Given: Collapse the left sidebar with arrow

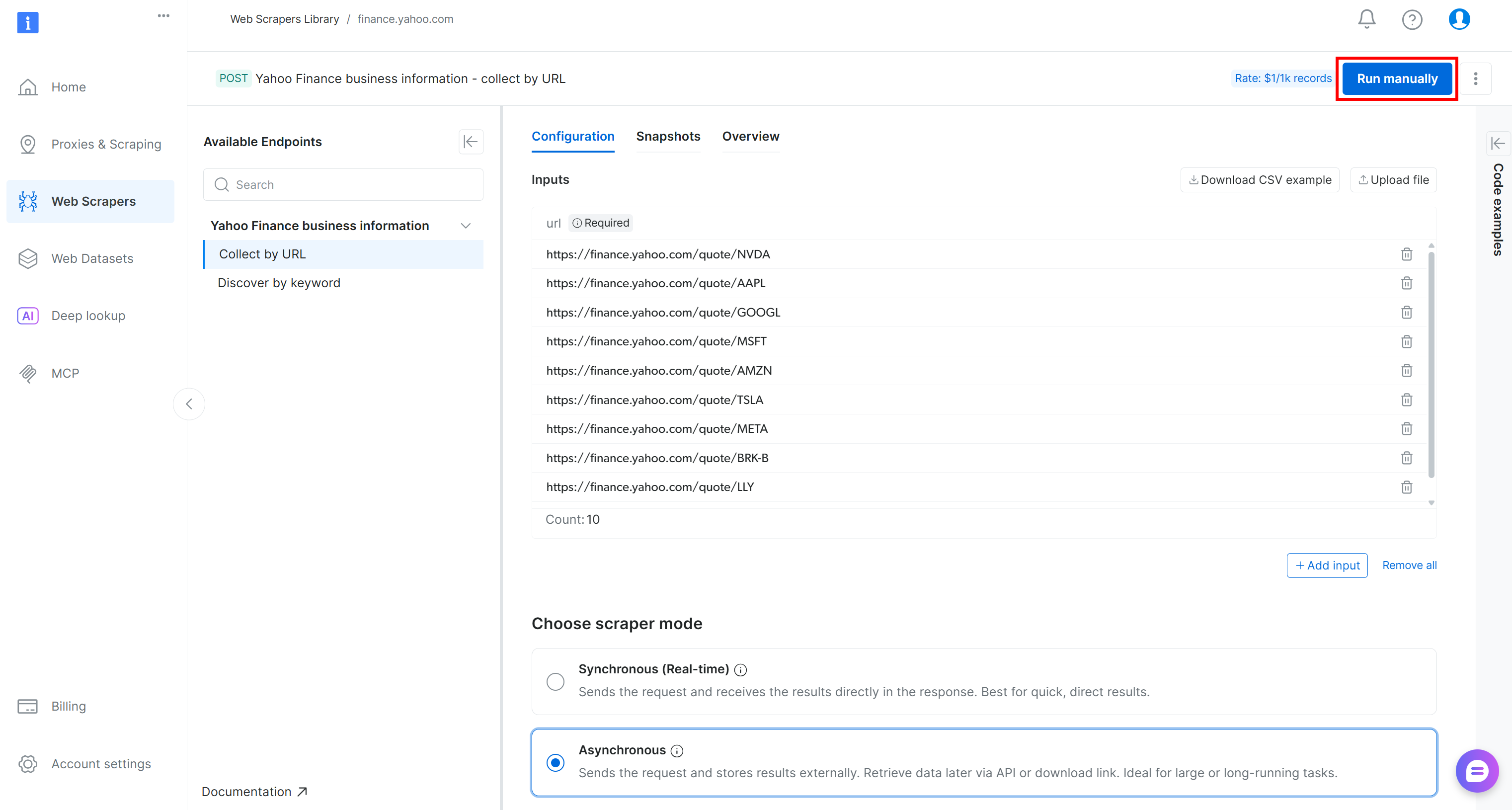Looking at the screenshot, I should (x=189, y=404).
